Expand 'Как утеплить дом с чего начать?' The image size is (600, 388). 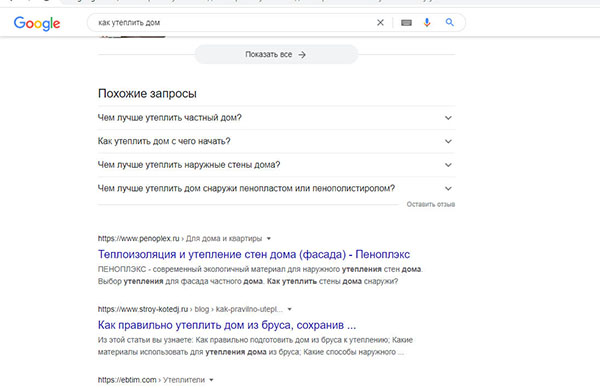[x=276, y=141]
